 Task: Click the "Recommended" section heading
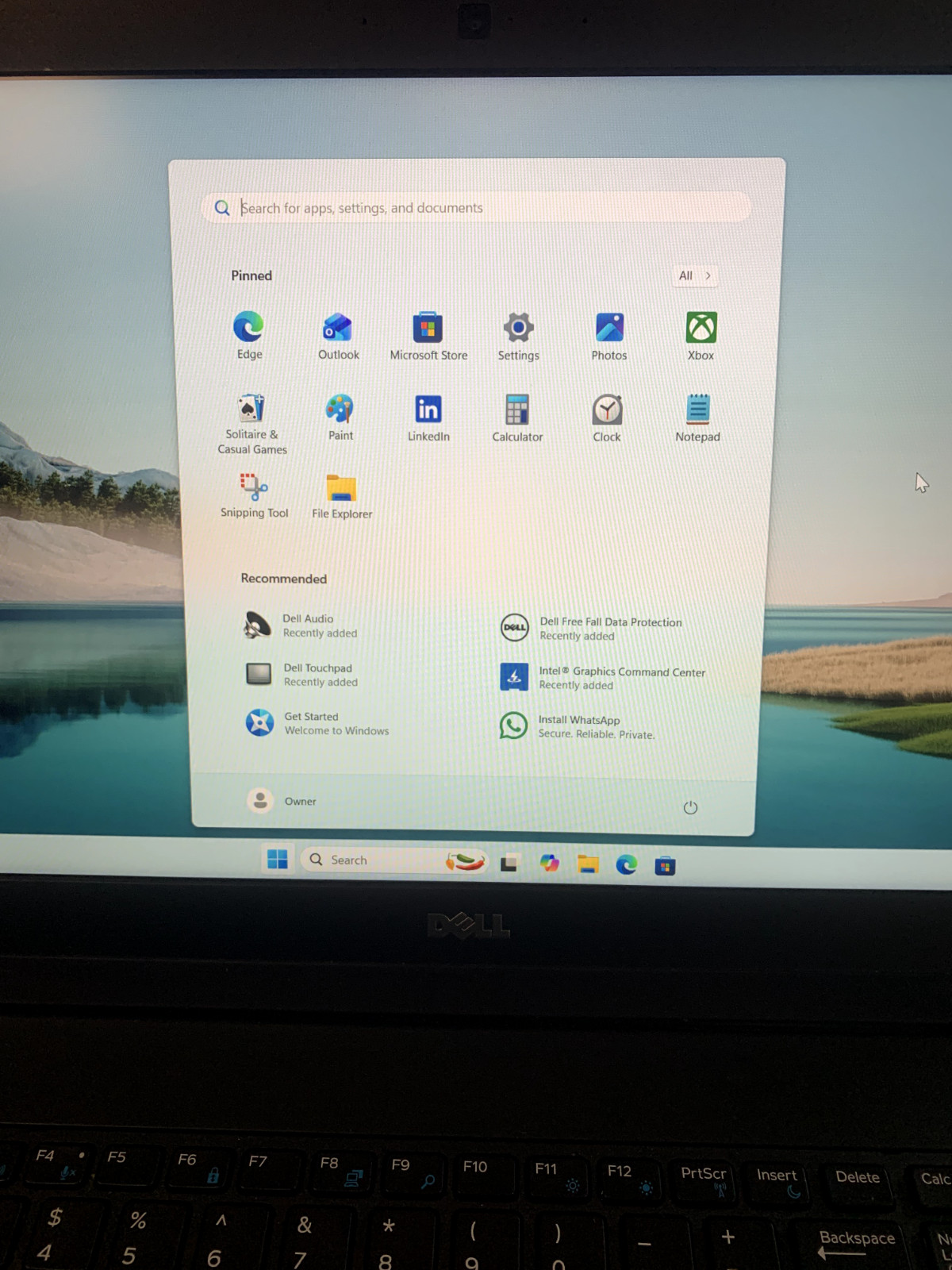(x=284, y=579)
